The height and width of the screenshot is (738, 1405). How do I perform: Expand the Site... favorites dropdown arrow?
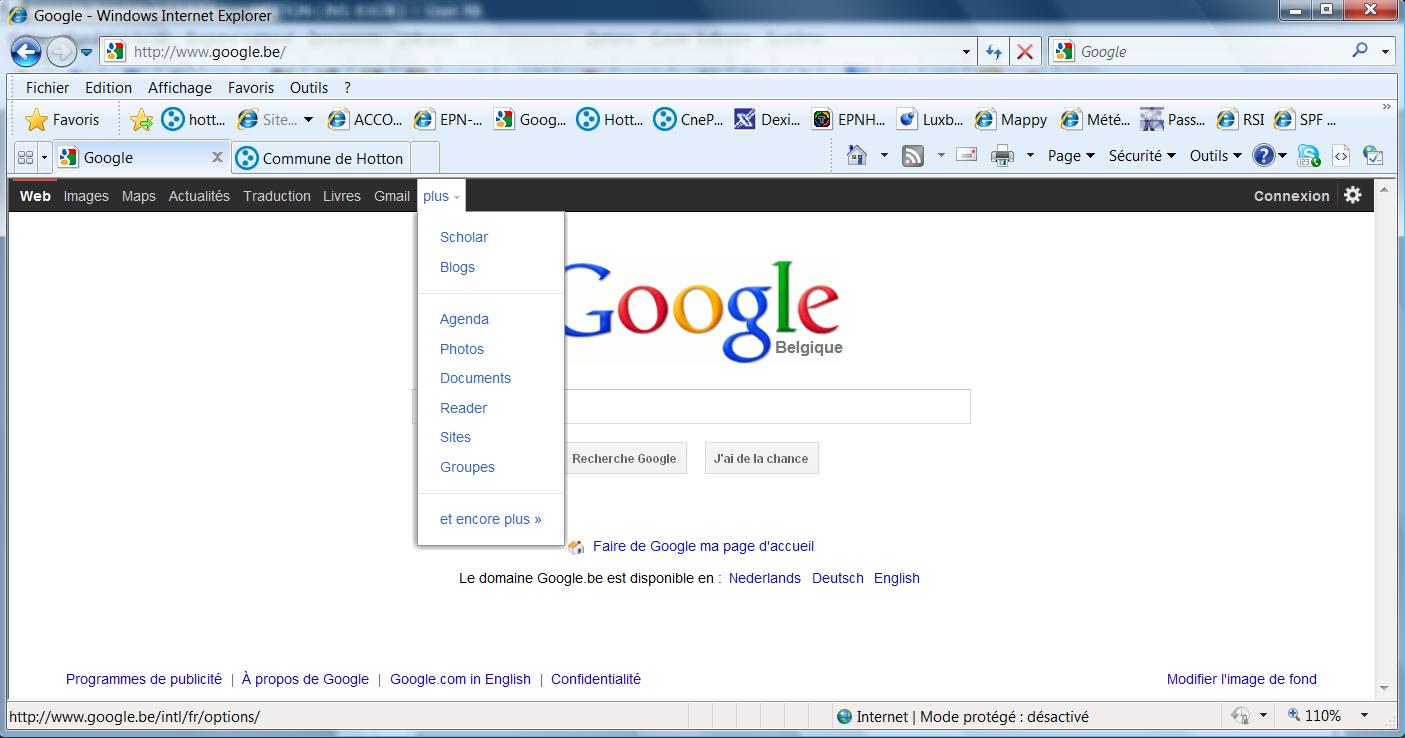tap(308, 120)
